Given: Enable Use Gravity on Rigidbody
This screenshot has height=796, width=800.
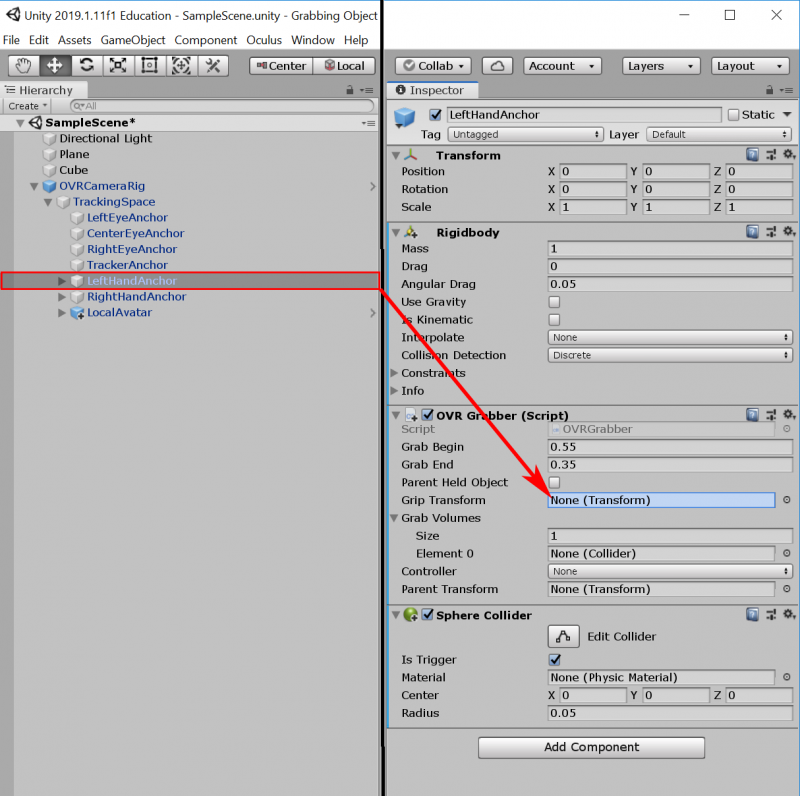Looking at the screenshot, I should coord(554,302).
